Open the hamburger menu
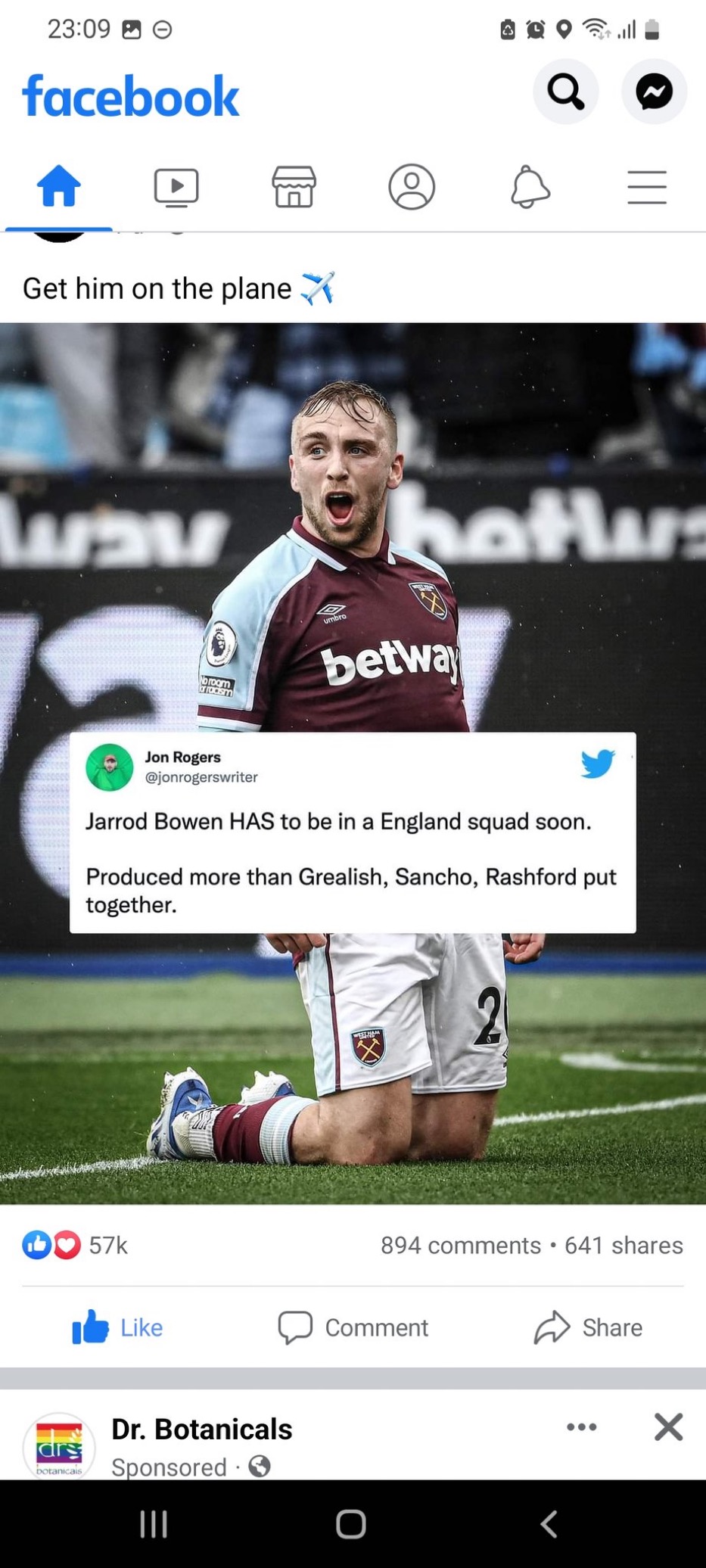706x1568 pixels. (x=647, y=187)
